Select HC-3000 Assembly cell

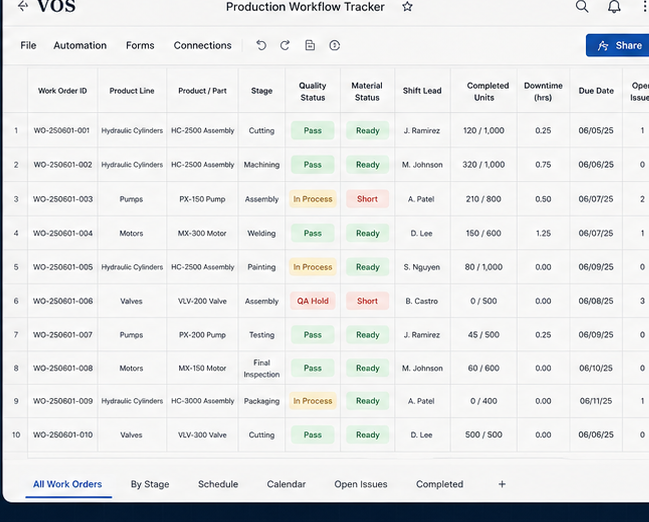point(202,401)
